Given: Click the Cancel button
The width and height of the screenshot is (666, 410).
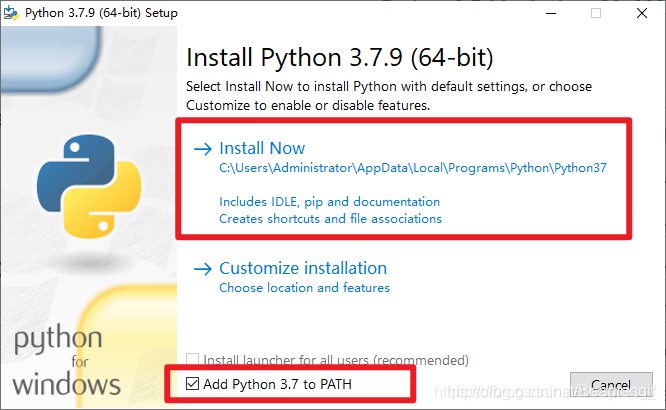Looking at the screenshot, I should pyautogui.click(x=611, y=386).
